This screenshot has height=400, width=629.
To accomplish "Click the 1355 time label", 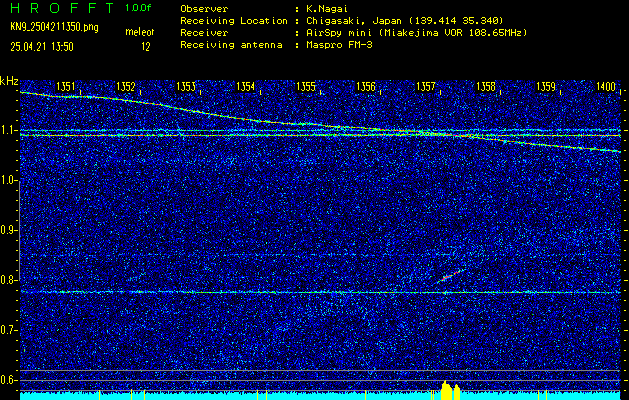I will 306,87.
